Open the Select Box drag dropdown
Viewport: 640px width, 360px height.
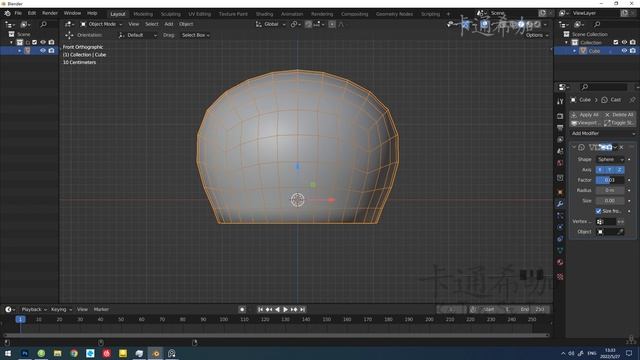click(196, 35)
